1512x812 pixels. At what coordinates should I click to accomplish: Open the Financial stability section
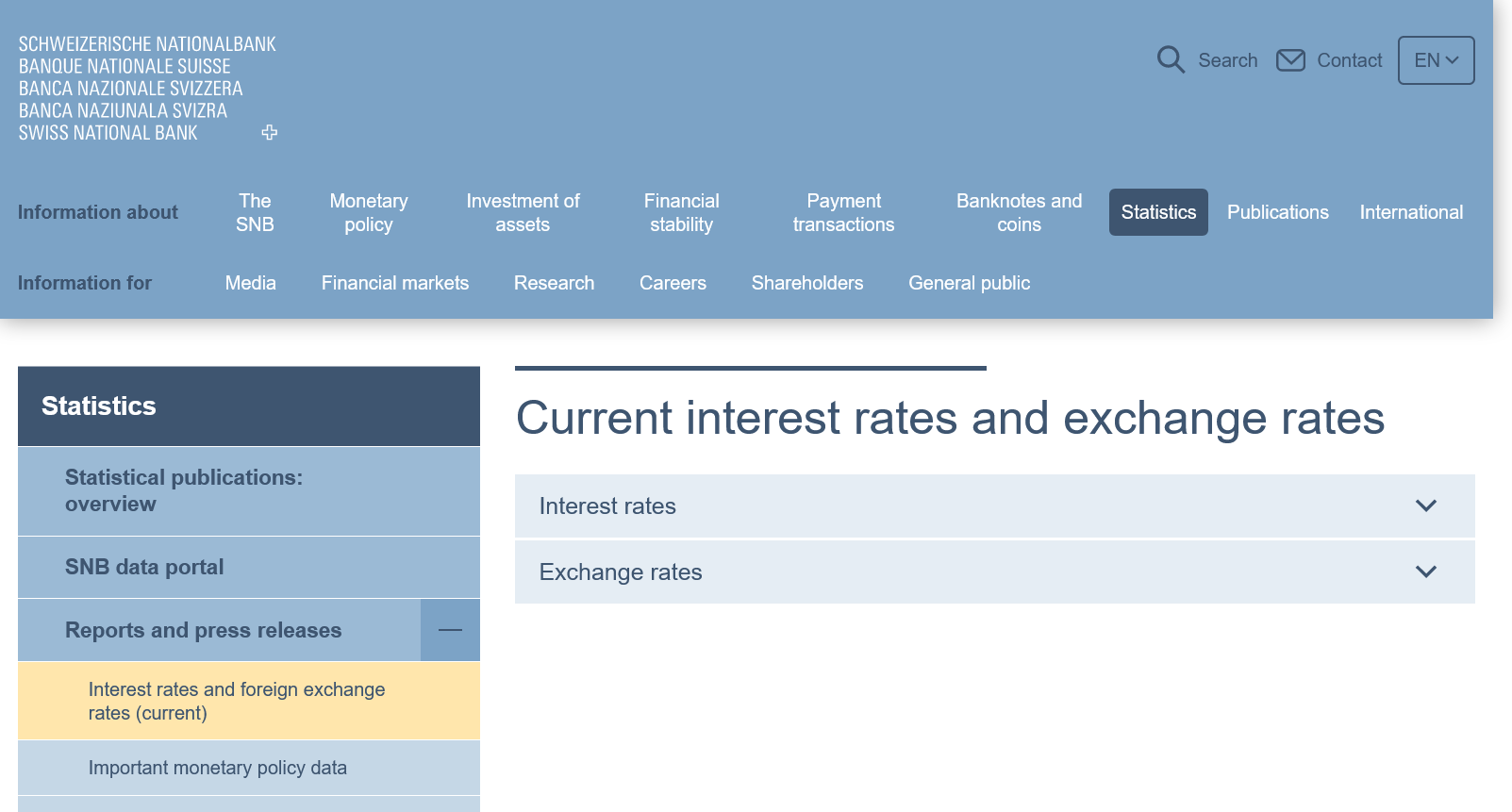point(681,212)
